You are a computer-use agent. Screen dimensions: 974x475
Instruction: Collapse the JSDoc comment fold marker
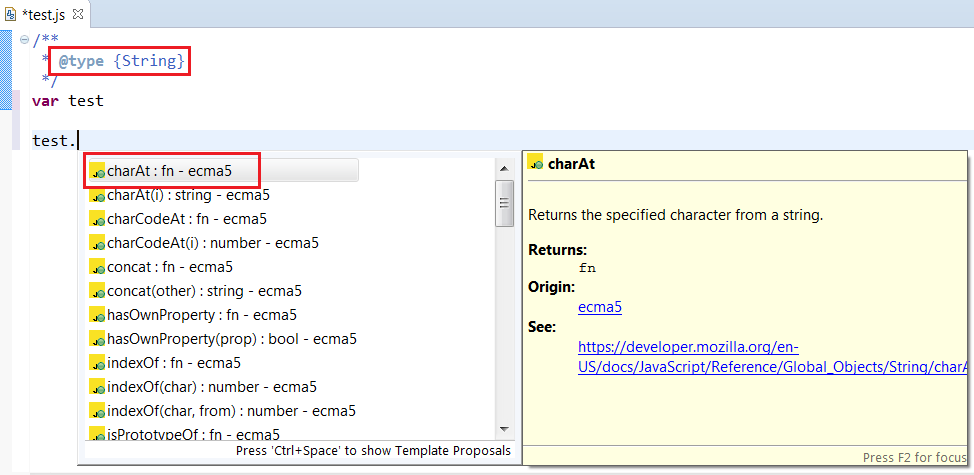coord(25,39)
